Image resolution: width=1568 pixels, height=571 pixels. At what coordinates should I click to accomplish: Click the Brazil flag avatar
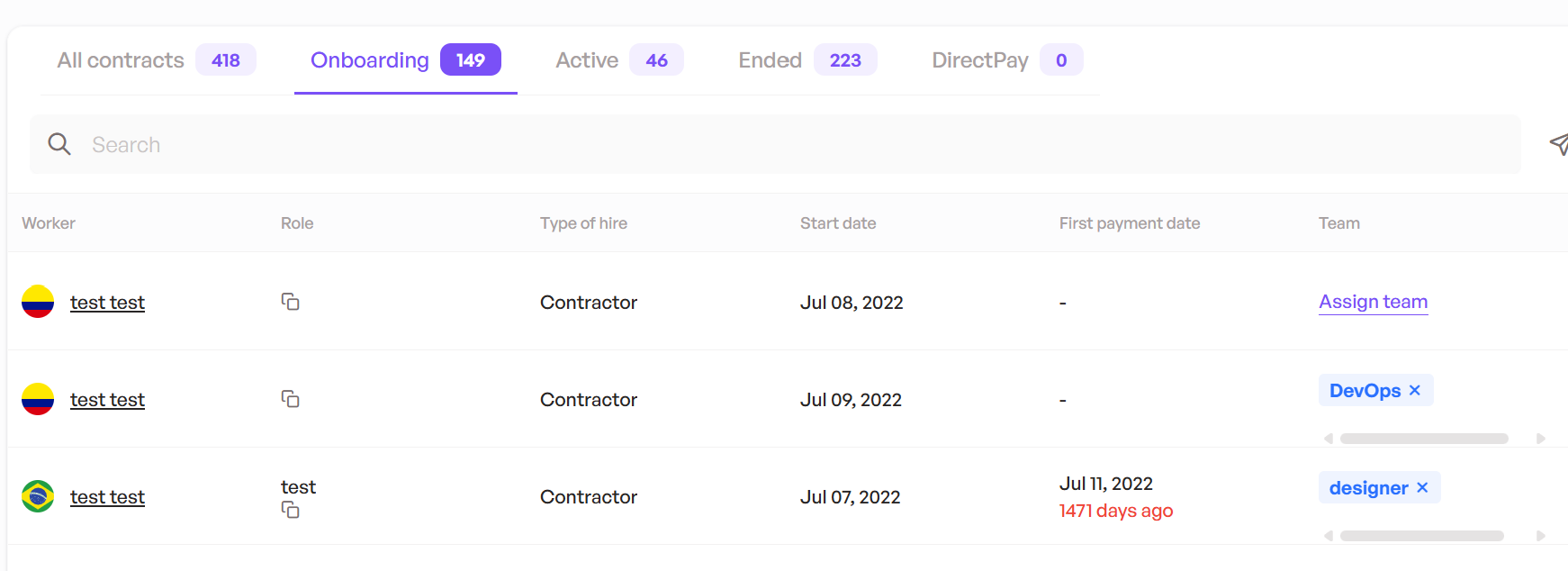click(x=38, y=496)
